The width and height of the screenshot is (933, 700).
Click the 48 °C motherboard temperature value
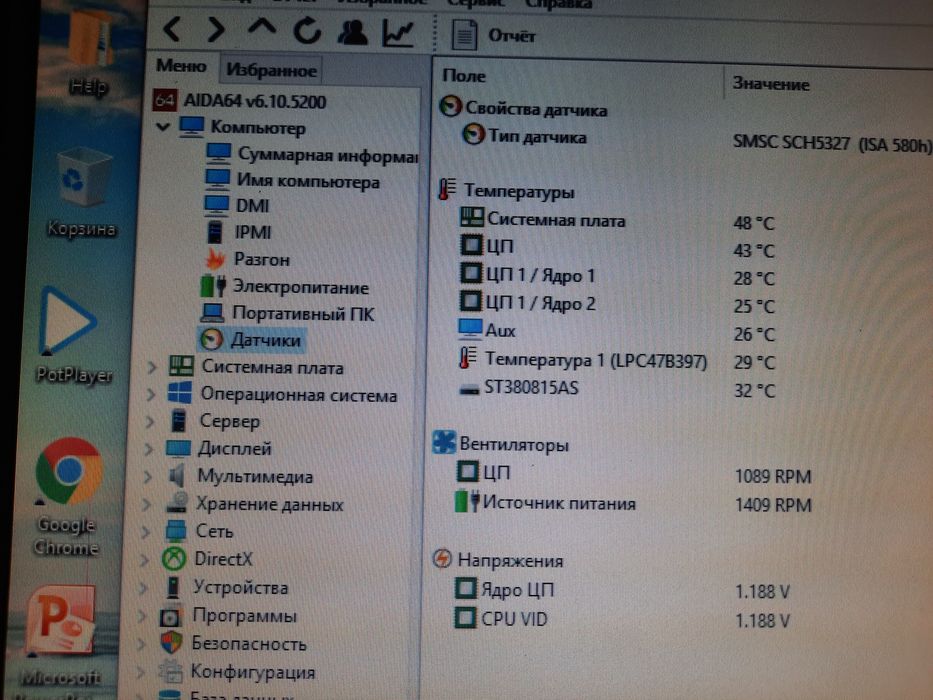pyautogui.click(x=754, y=223)
